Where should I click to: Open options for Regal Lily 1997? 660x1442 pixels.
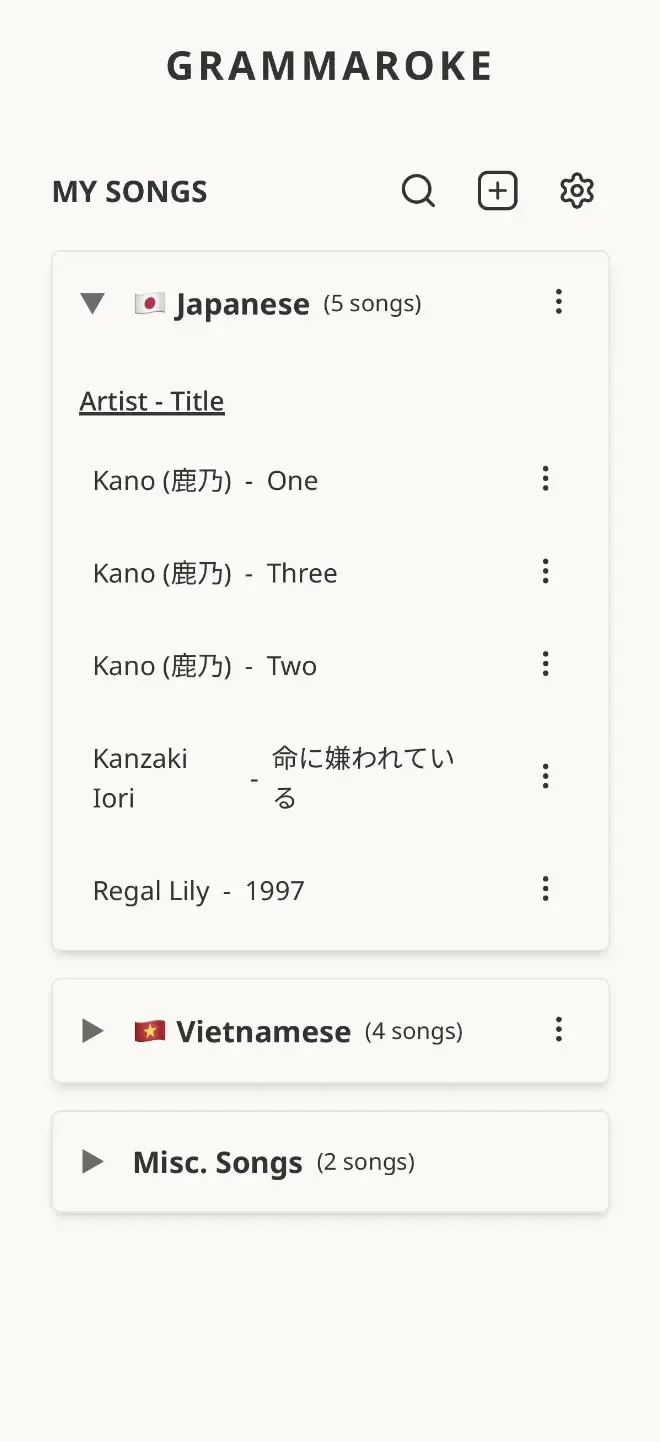point(545,889)
